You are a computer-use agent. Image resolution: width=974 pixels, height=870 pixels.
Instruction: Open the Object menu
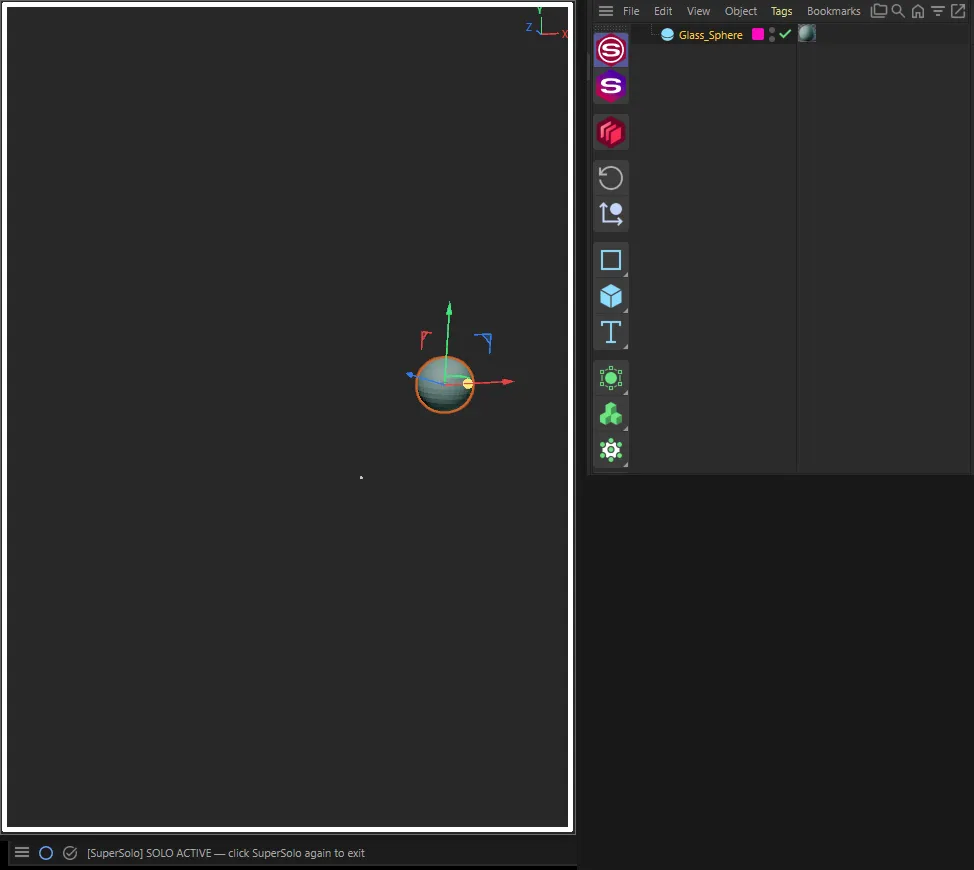(740, 11)
